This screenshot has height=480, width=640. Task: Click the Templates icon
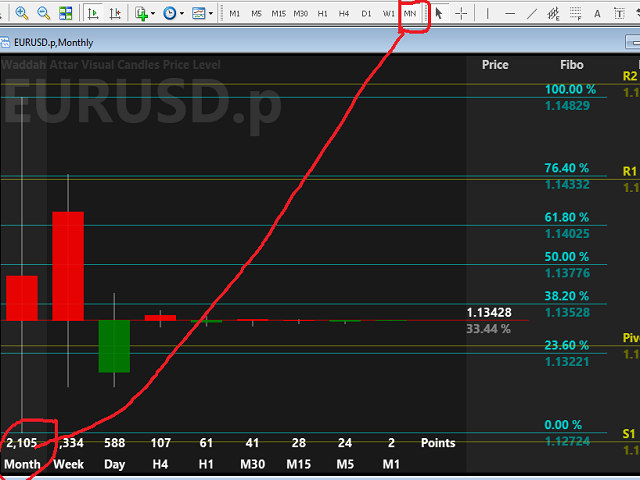click(x=199, y=13)
